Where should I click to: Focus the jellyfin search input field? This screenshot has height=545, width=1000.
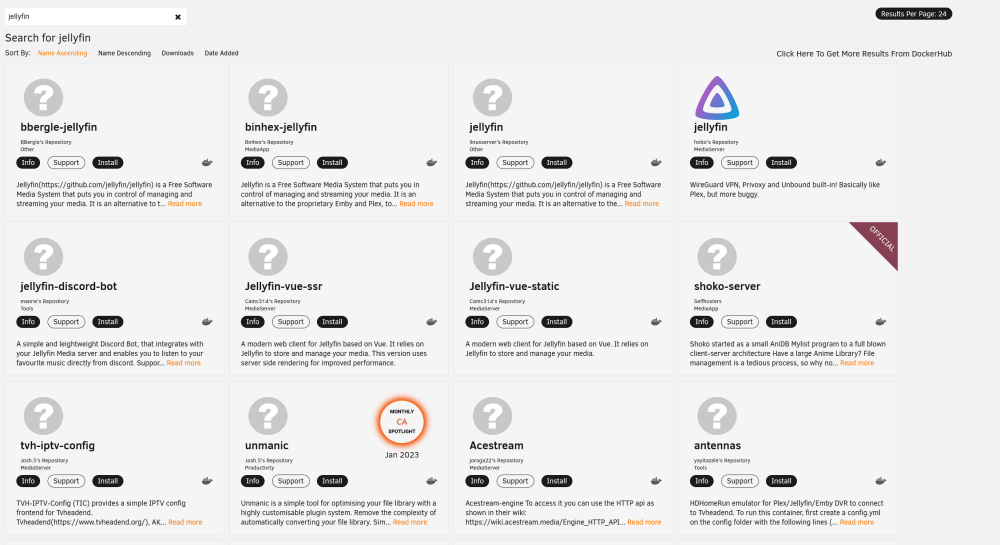click(x=89, y=17)
